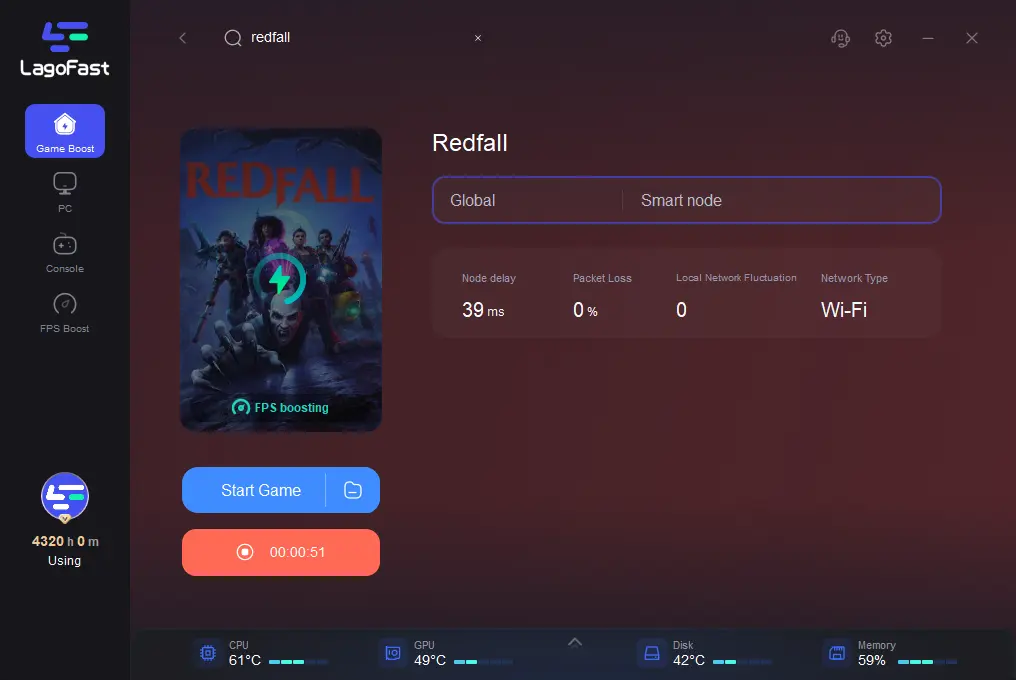1016x680 pixels.
Task: Click the LagoFast logo
Action: tap(65, 49)
